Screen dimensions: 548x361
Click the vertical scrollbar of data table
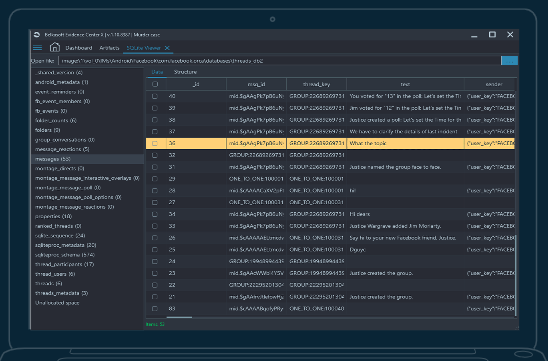coord(516,275)
